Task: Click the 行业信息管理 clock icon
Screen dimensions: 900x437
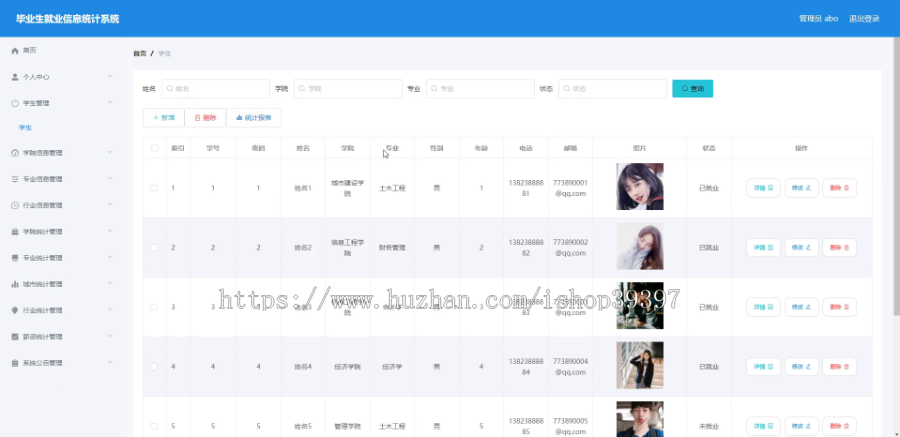Action: (15, 205)
